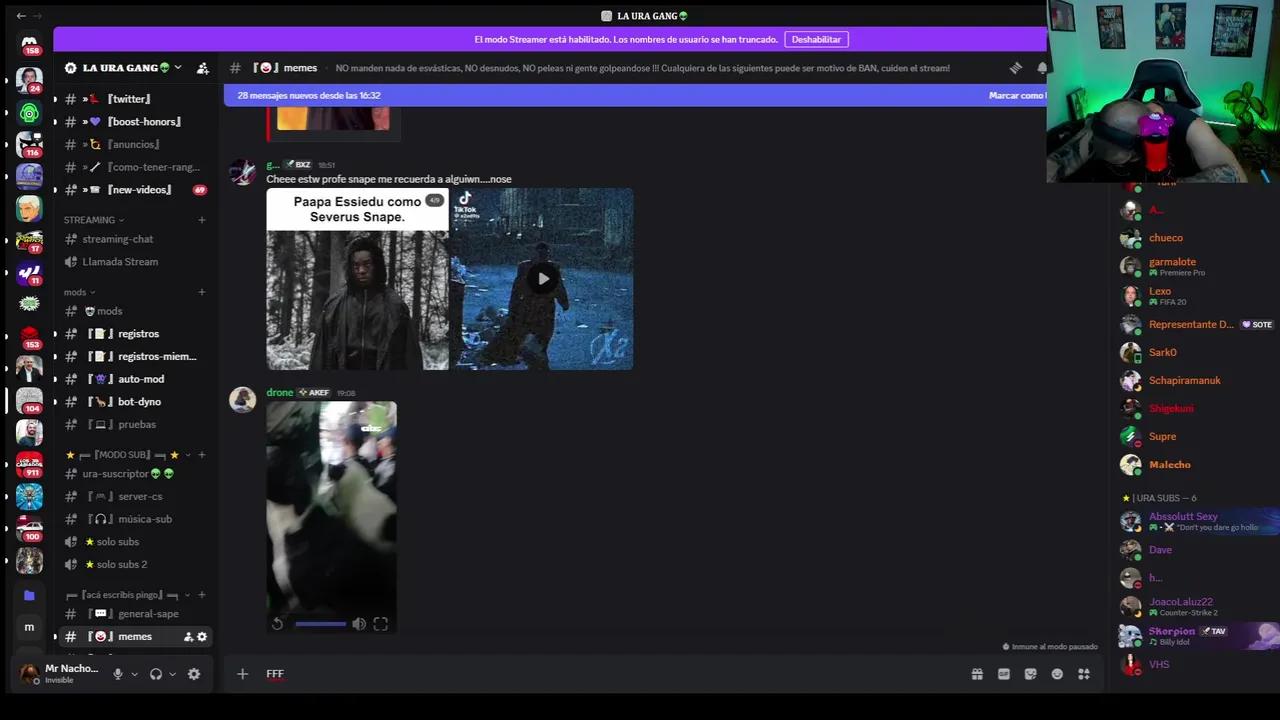Open member Absolutt Sexy profile

tap(1198, 521)
